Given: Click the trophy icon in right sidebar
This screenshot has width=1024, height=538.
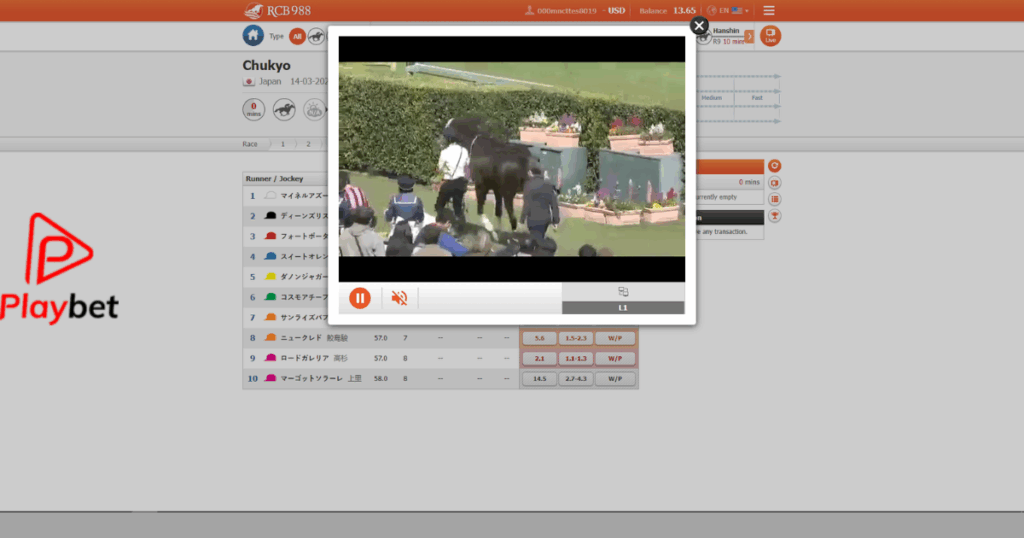Looking at the screenshot, I should point(774,216).
